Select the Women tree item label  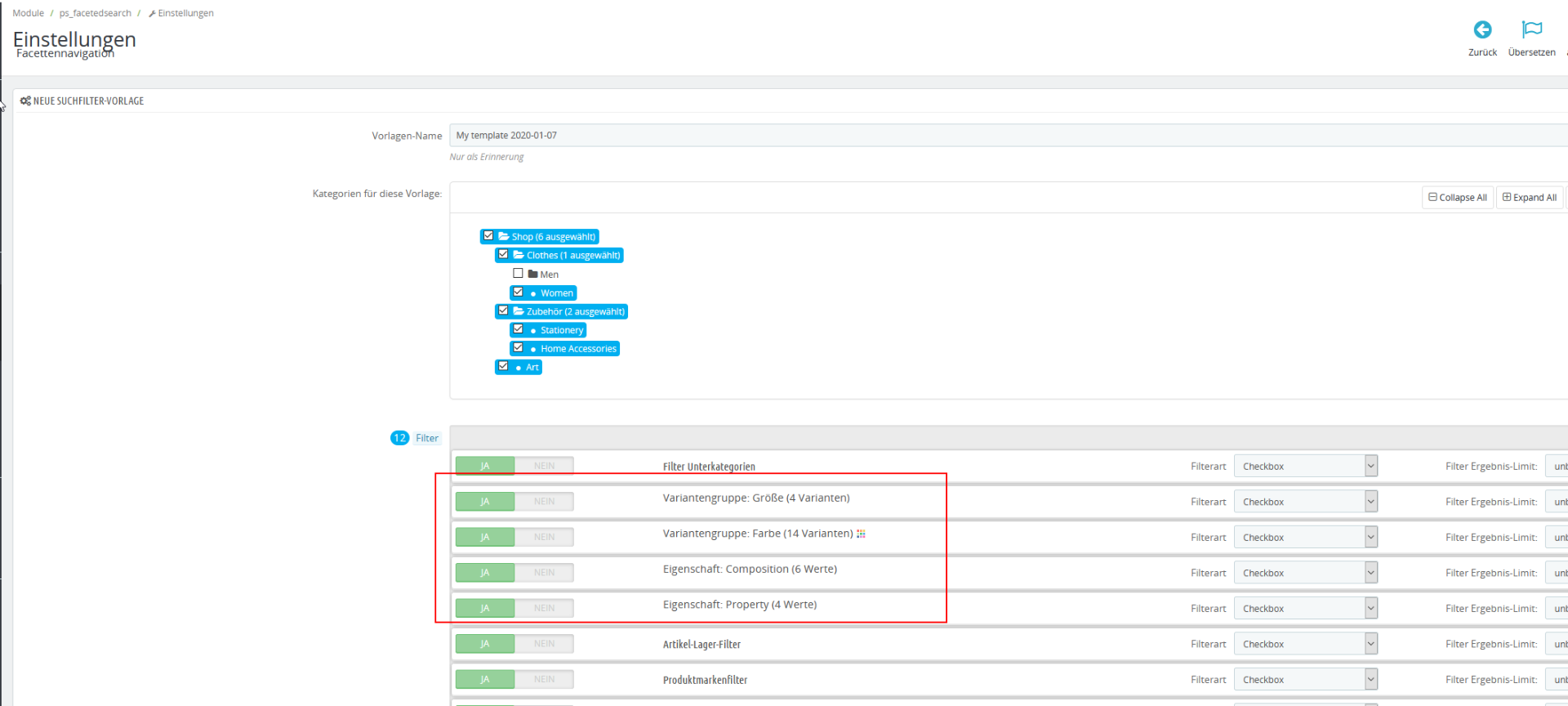(557, 293)
